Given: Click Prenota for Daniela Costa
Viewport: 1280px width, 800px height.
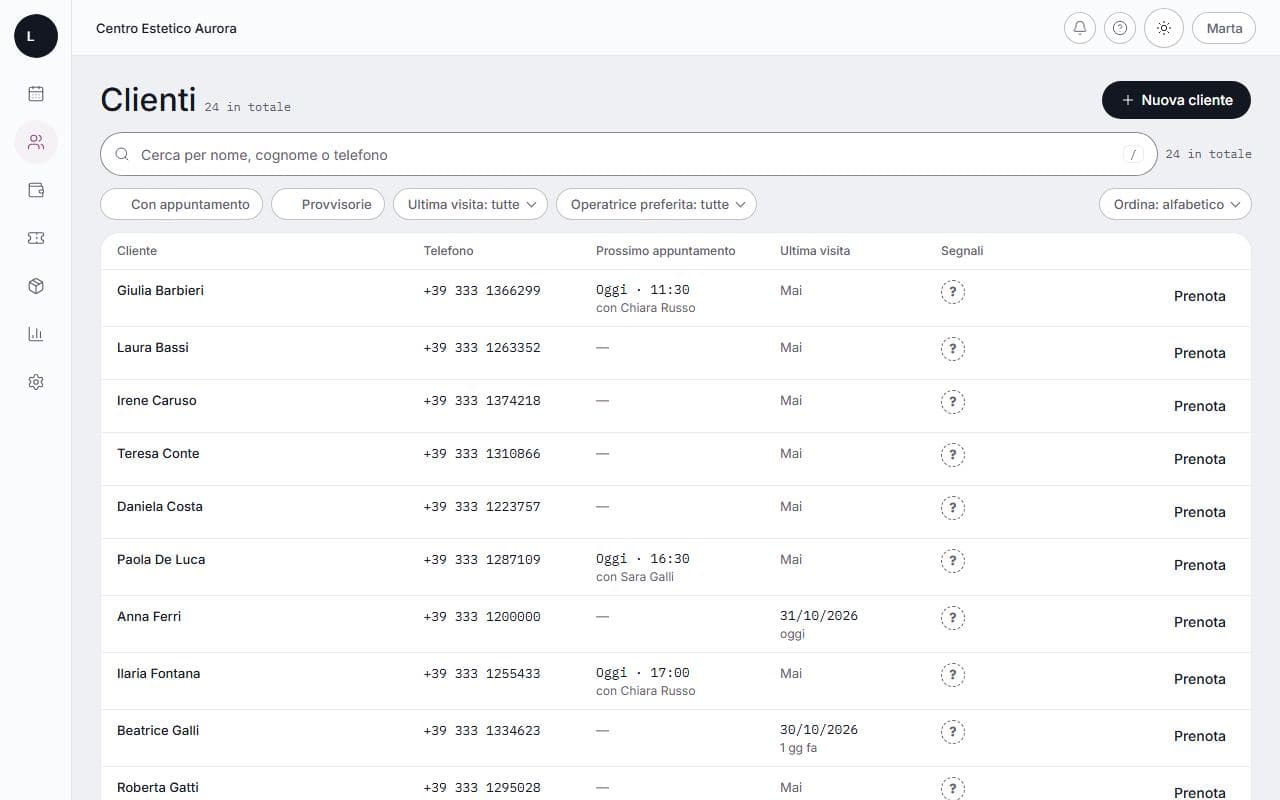Looking at the screenshot, I should click(1200, 512).
